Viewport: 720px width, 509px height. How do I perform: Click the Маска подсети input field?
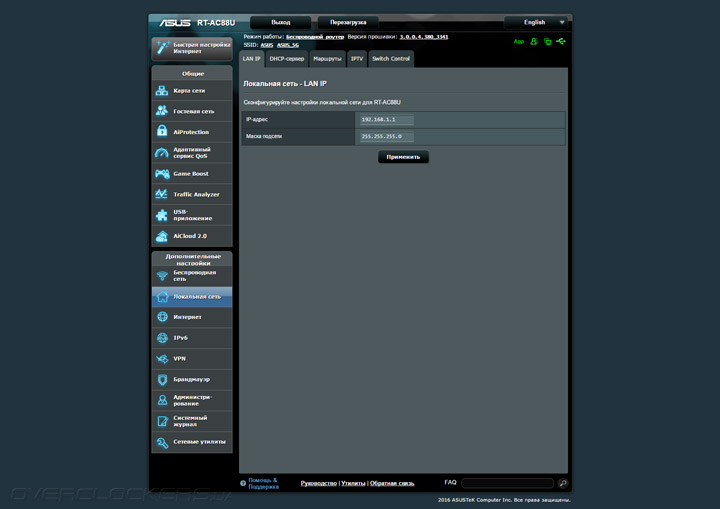click(x=387, y=136)
